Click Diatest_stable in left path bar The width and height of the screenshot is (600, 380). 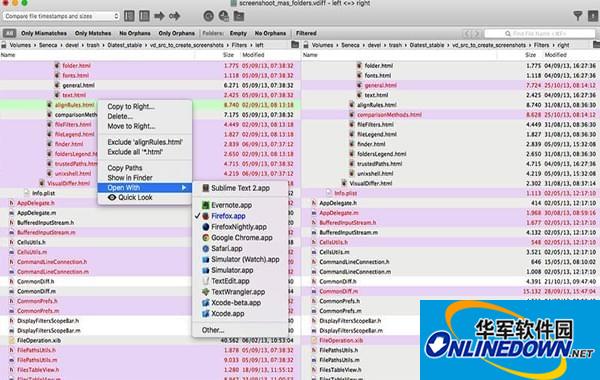(x=124, y=45)
